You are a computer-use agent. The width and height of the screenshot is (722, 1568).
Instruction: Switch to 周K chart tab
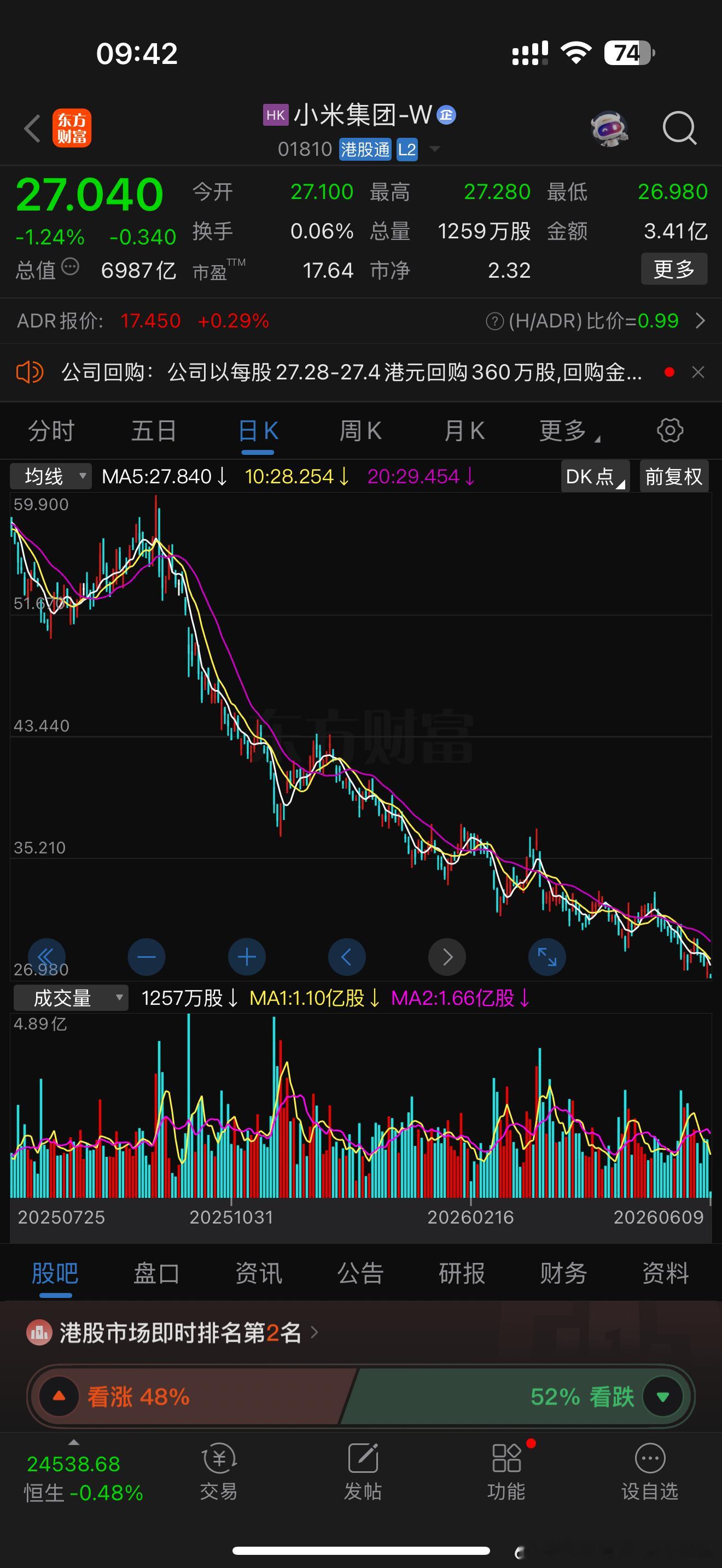click(x=360, y=430)
